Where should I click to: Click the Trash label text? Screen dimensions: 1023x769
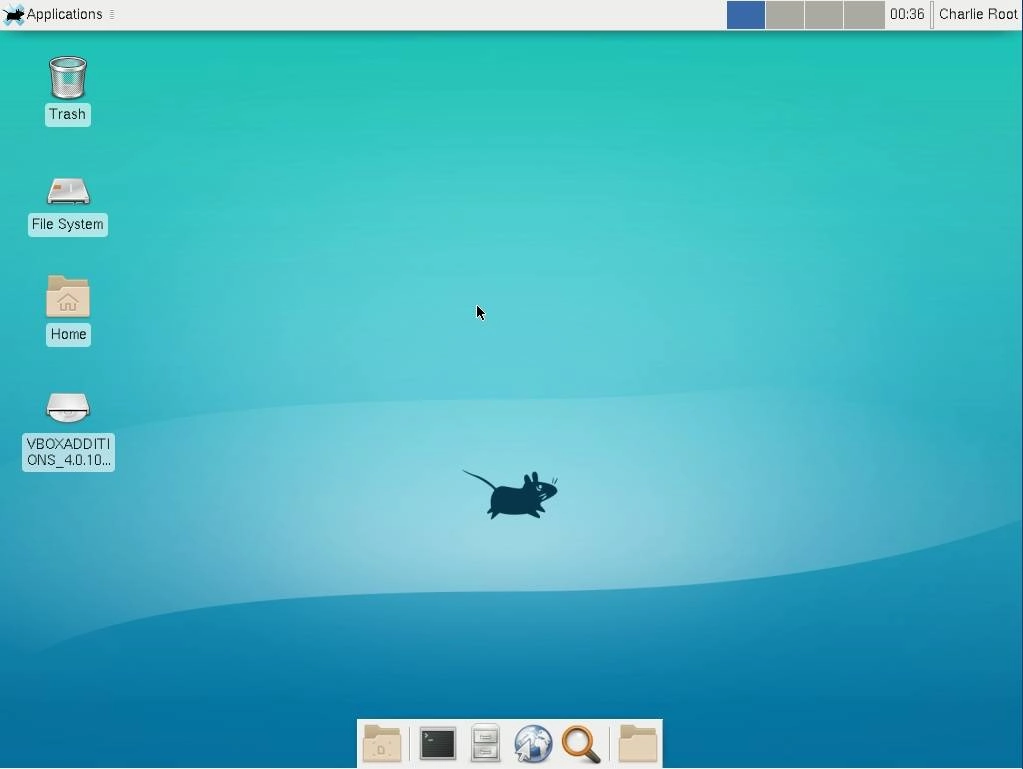68,114
